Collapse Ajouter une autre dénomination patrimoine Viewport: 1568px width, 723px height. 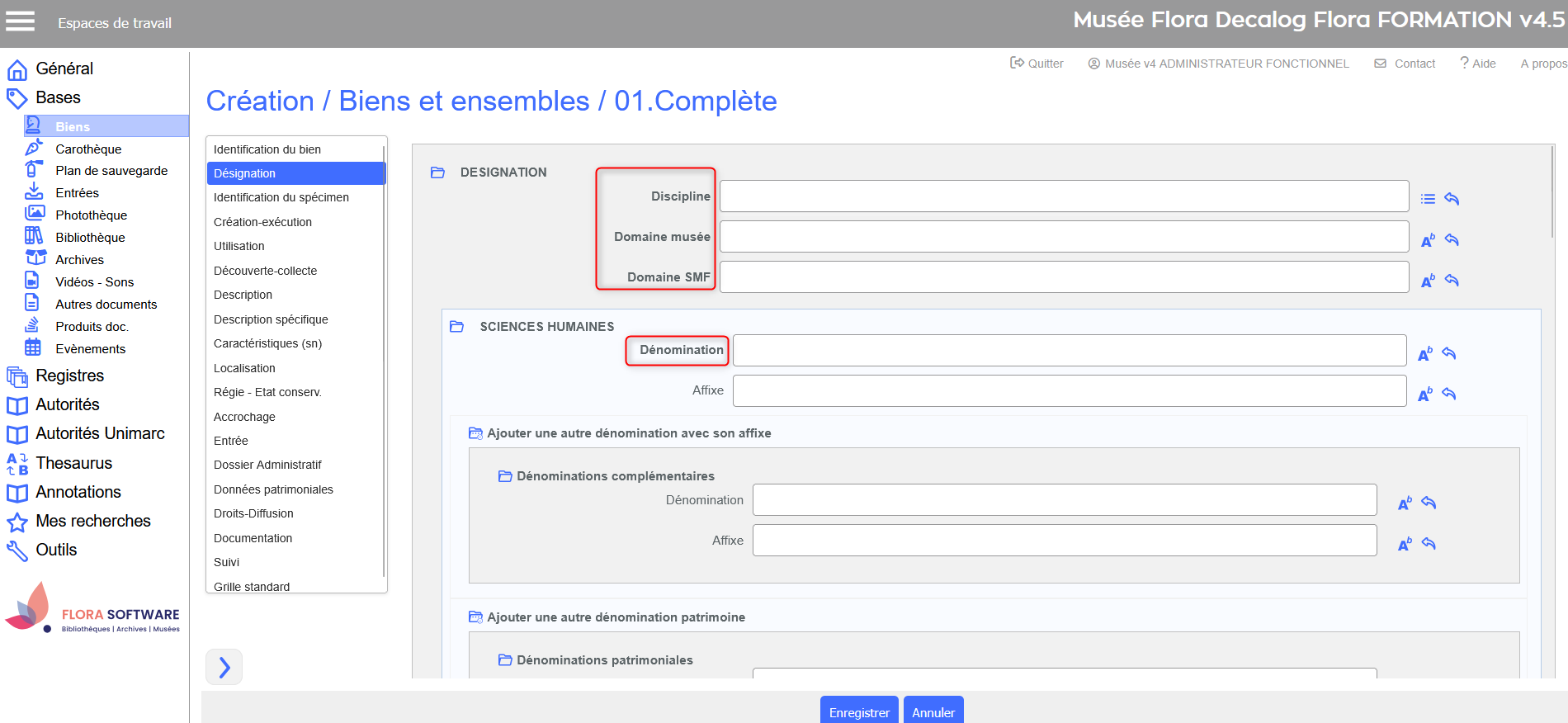[475, 617]
